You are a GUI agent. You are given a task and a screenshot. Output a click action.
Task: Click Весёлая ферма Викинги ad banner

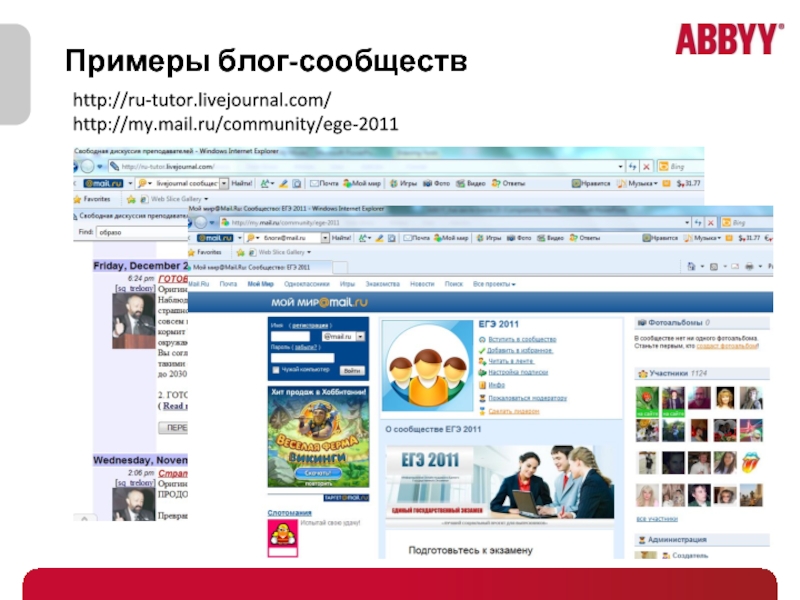coord(318,437)
